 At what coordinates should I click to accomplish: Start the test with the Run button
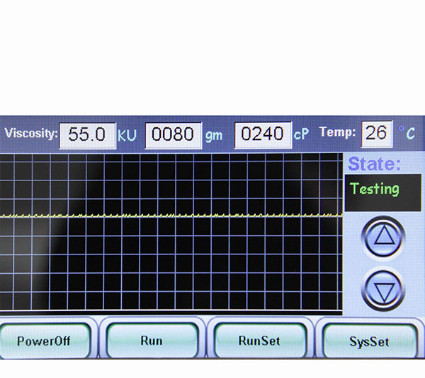[152, 341]
